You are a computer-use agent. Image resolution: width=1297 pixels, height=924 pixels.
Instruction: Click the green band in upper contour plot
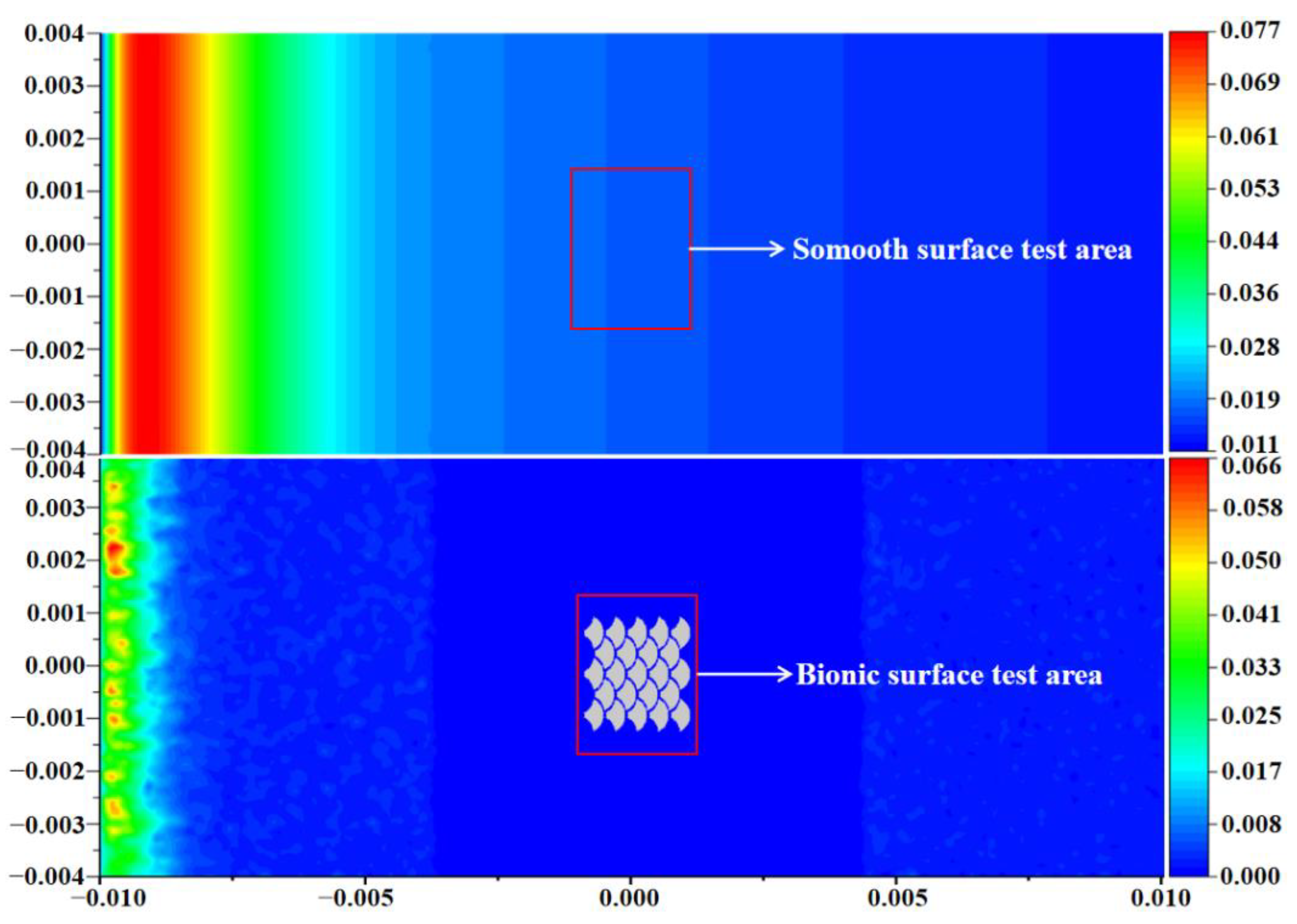[x=259, y=245]
